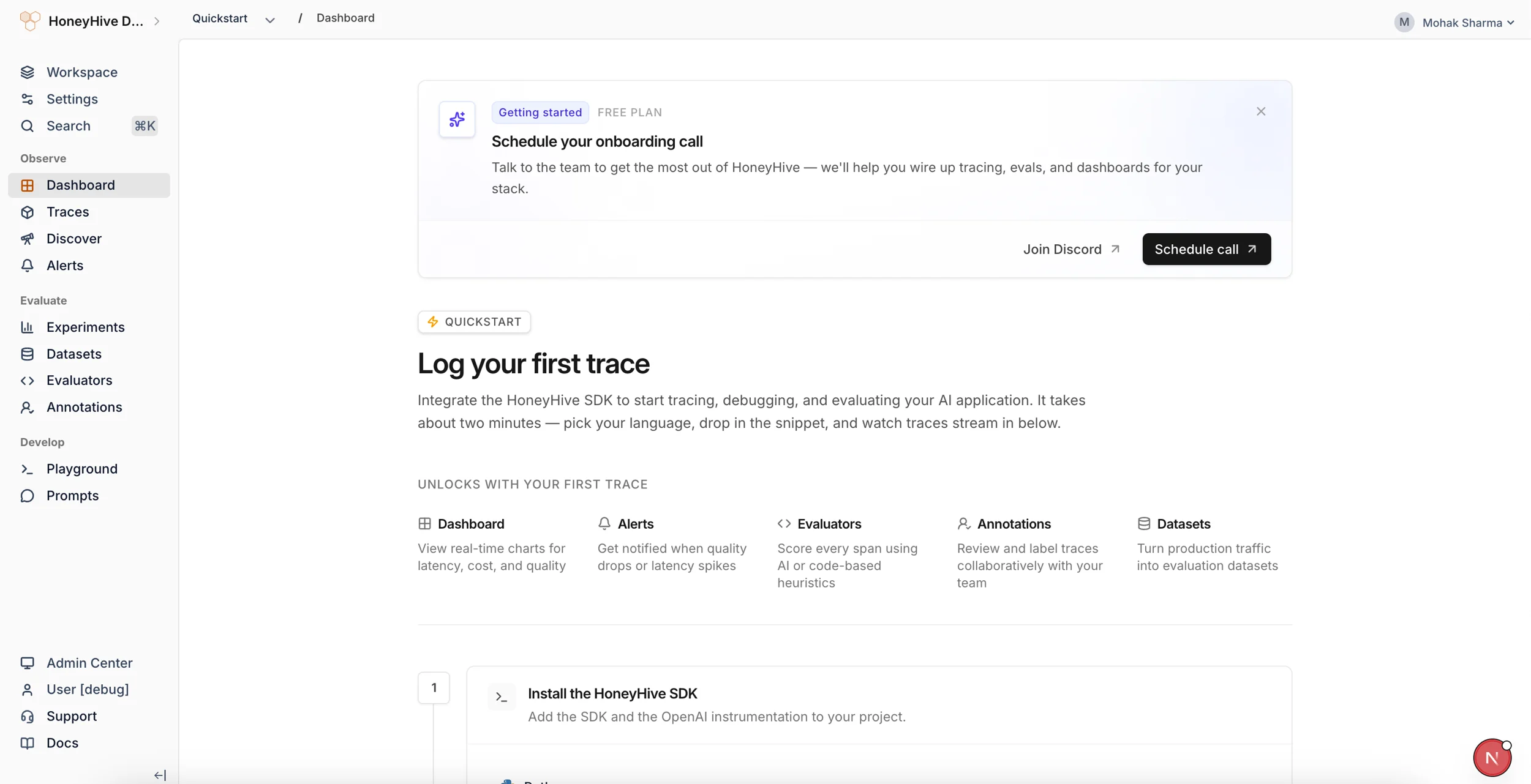Click the Annotations person icon in sidebar
Screen dimensions: 1531x784
click(28, 408)
